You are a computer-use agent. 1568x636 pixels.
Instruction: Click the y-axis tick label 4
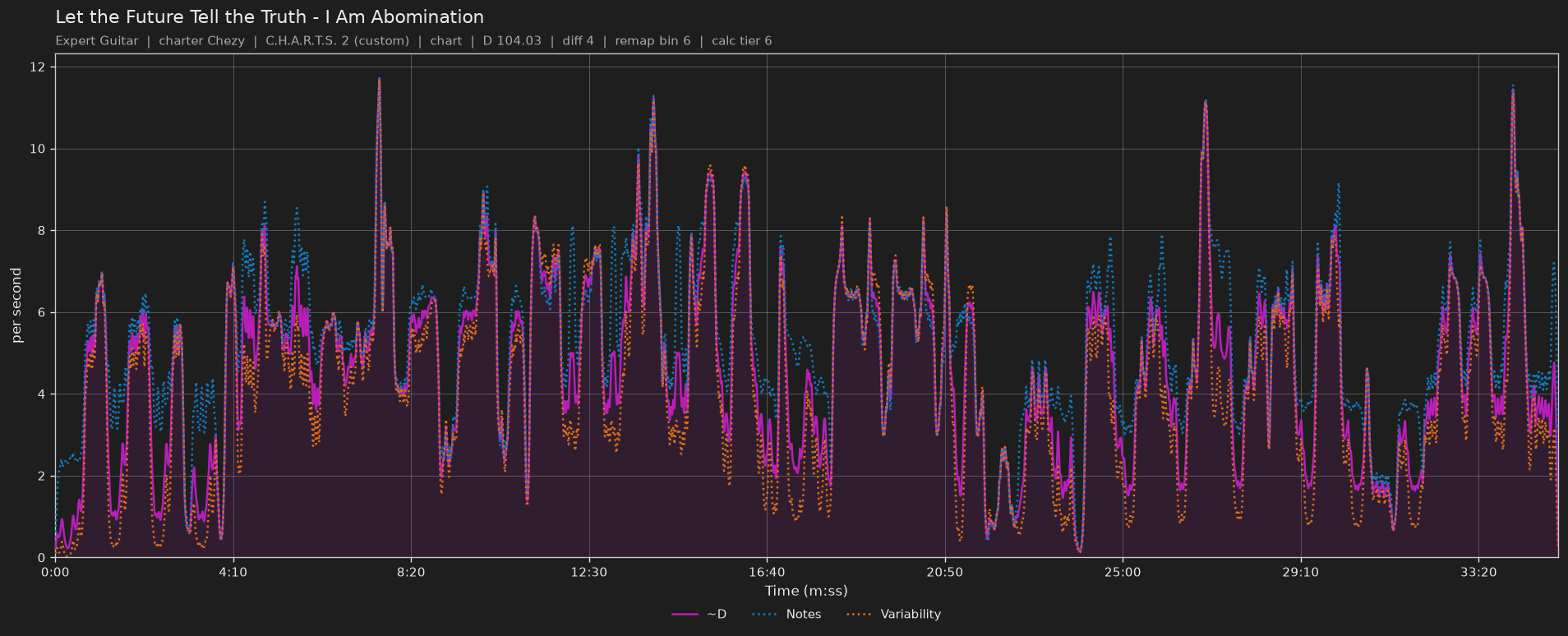click(x=41, y=394)
